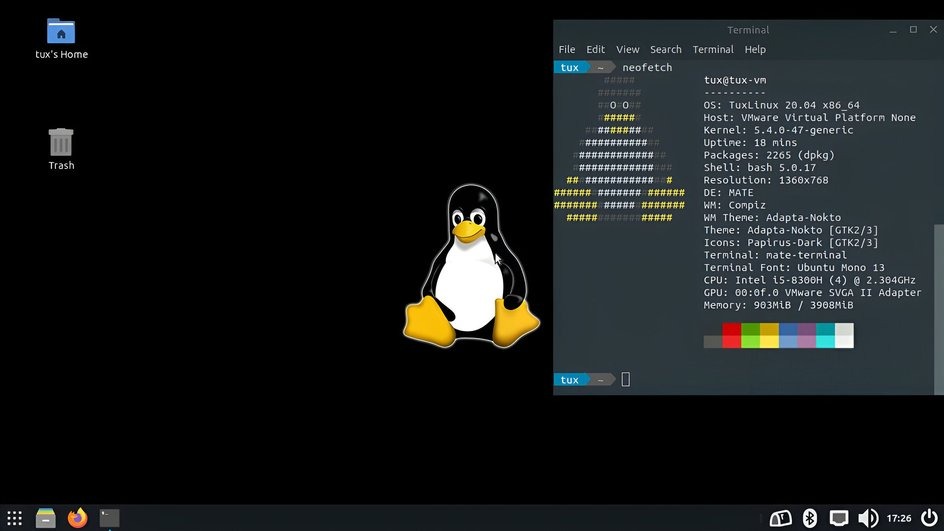The width and height of the screenshot is (944, 531).
Task: Click 'Terminal Font: Ubuntu Mono 13' line
Action: 793,267
